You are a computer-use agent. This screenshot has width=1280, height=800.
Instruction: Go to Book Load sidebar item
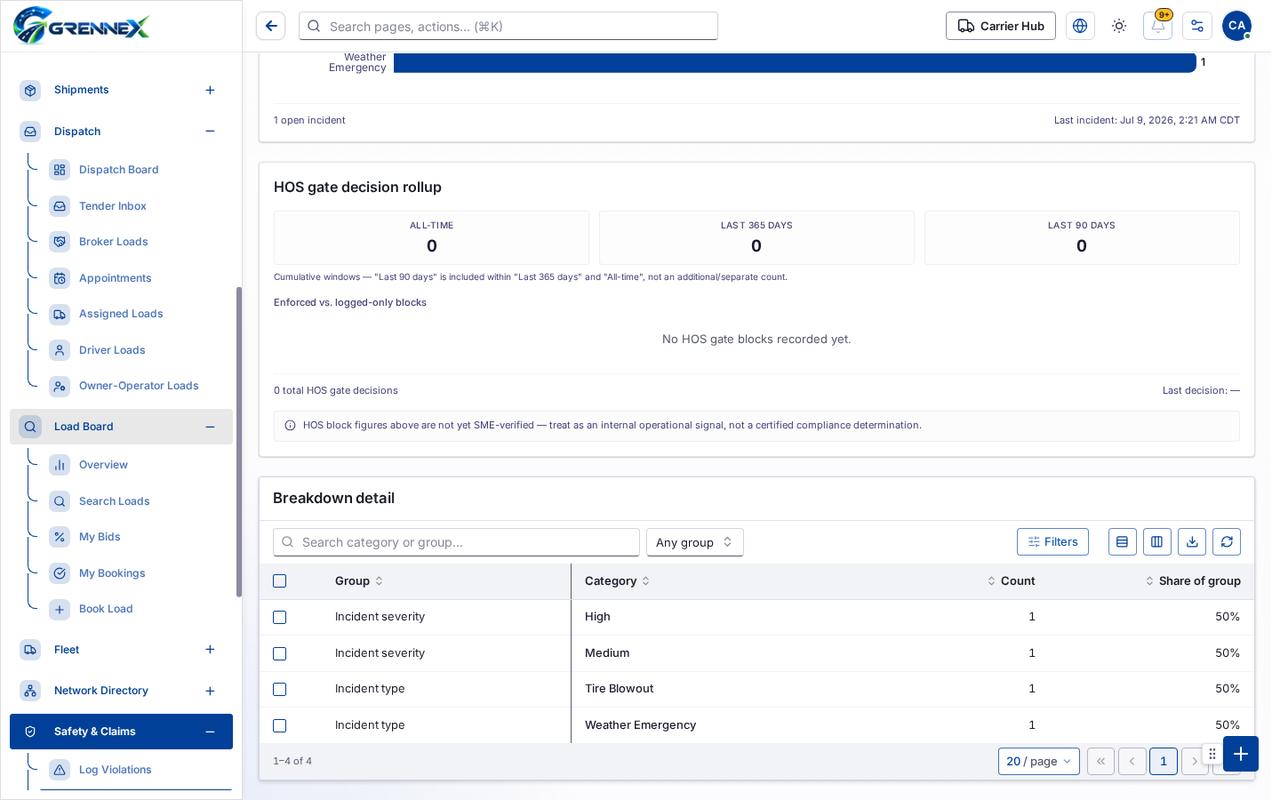coord(106,609)
